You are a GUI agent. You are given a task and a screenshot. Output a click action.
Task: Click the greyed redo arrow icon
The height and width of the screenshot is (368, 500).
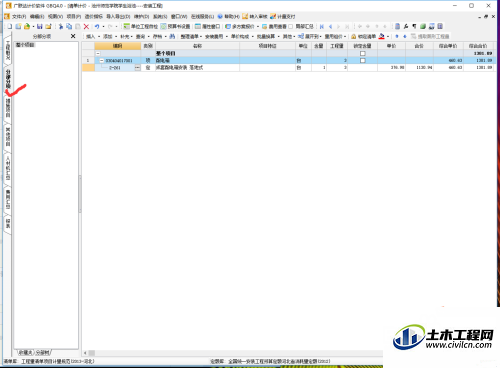pyautogui.click(x=110, y=26)
